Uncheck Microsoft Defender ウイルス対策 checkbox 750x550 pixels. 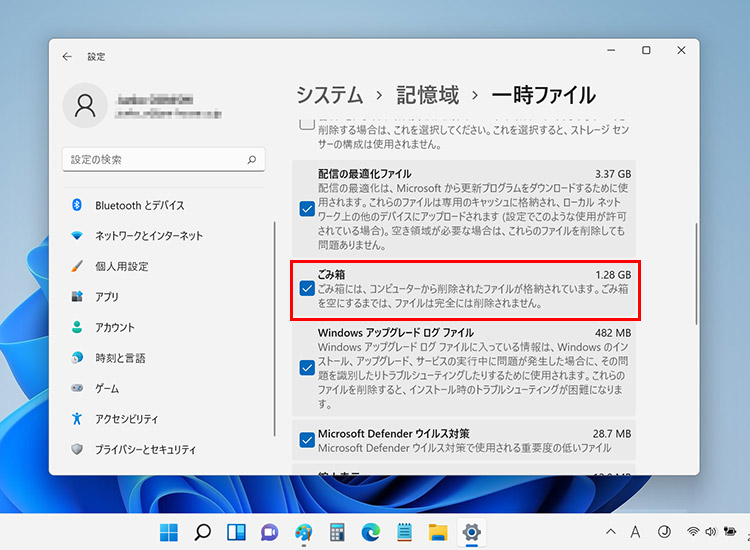click(307, 439)
